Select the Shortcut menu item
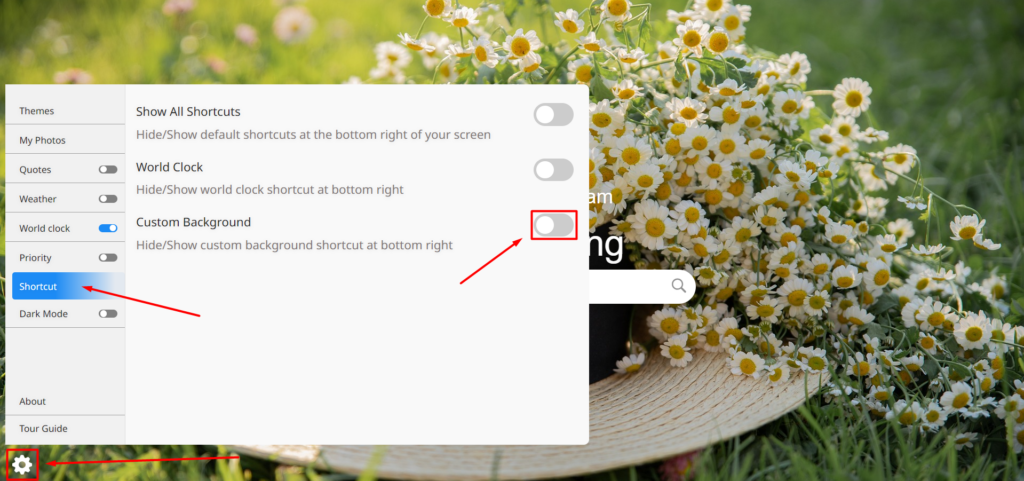Screen dimensions: 1024x481 click(68, 286)
